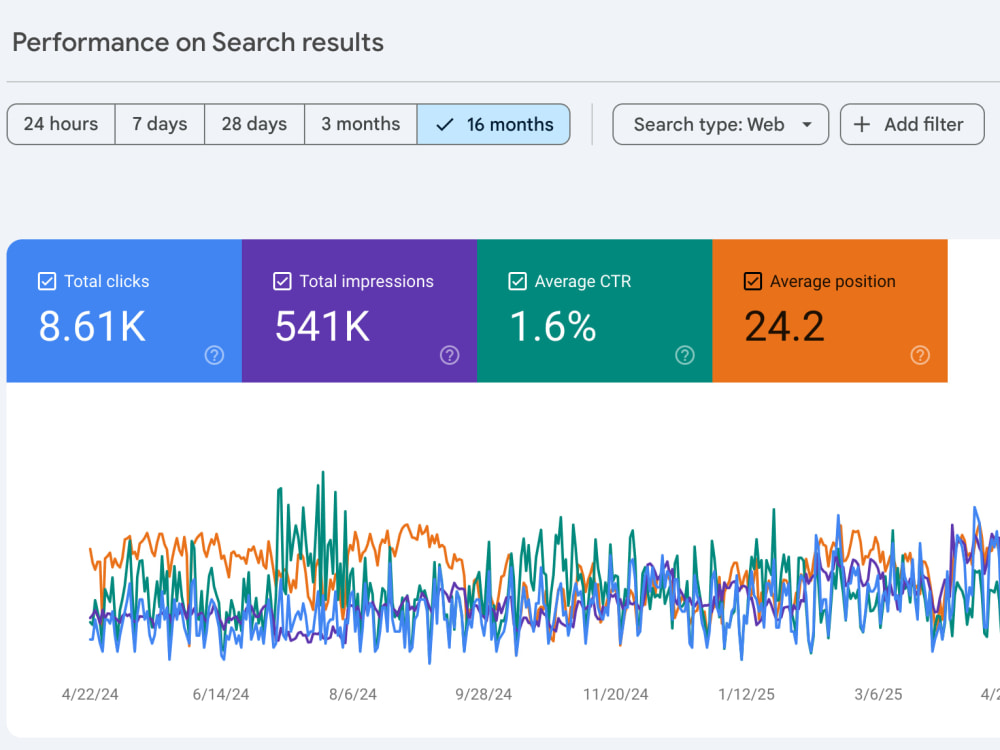
Task: Uncheck the Average CTR checkbox
Action: 517,281
